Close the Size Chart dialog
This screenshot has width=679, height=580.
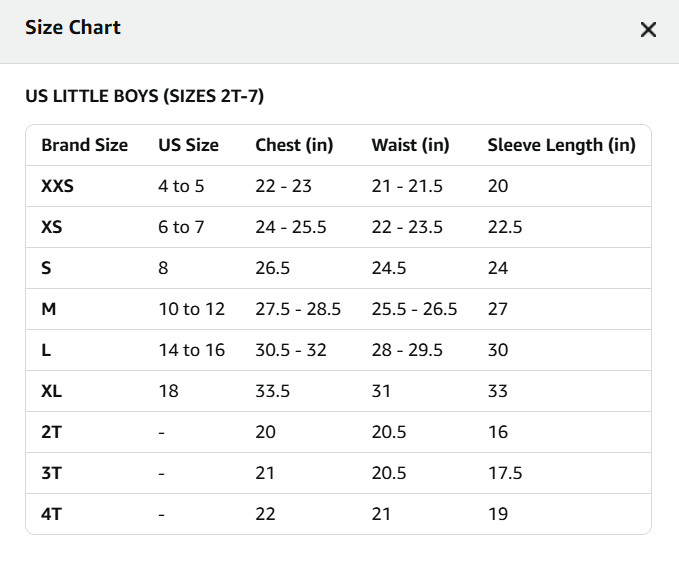pos(648,29)
